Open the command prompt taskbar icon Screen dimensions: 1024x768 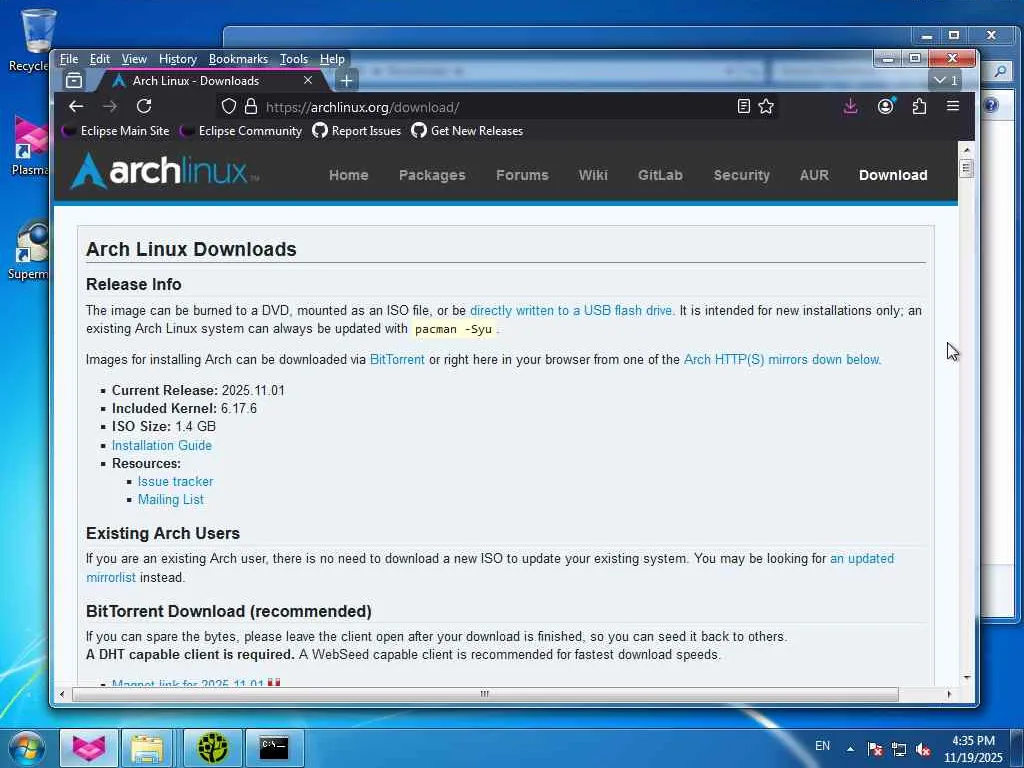(274, 748)
